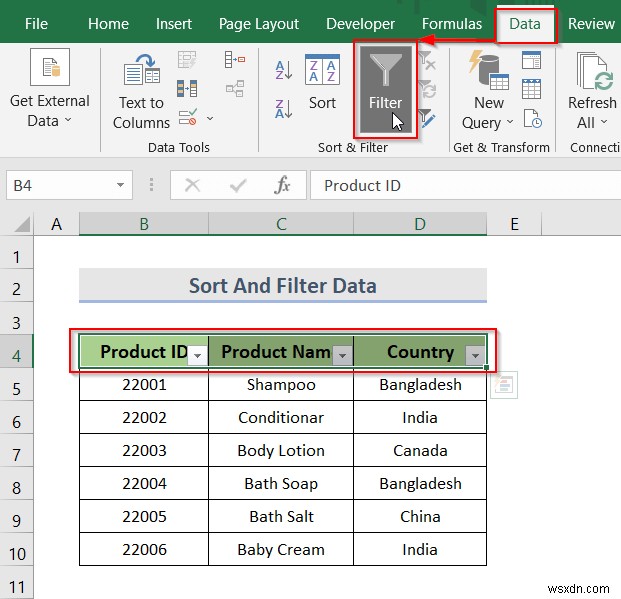Click the Data Validation icon
The width and height of the screenshot is (621, 599).
point(188,118)
